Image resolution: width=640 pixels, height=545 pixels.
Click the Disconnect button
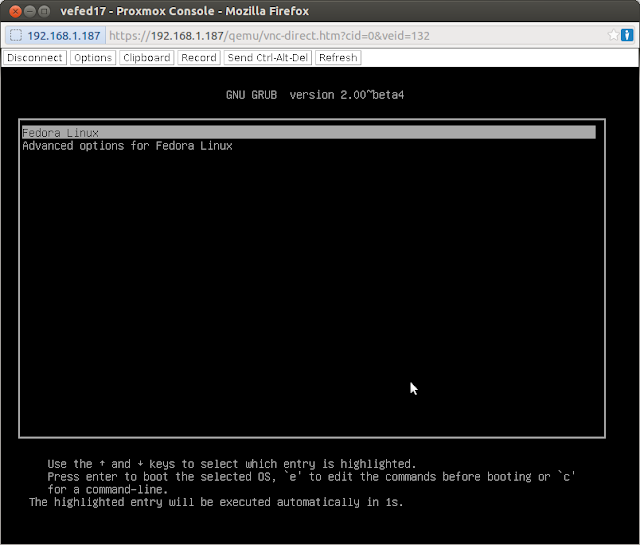click(35, 58)
